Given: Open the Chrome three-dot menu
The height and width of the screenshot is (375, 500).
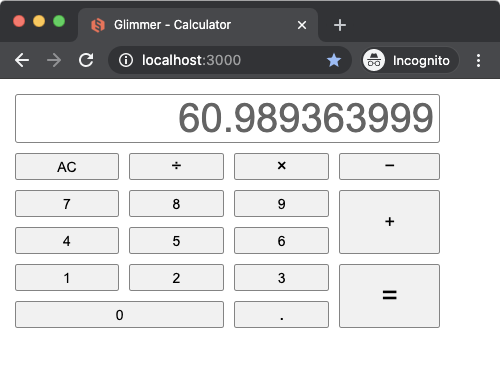Looking at the screenshot, I should coord(478,60).
